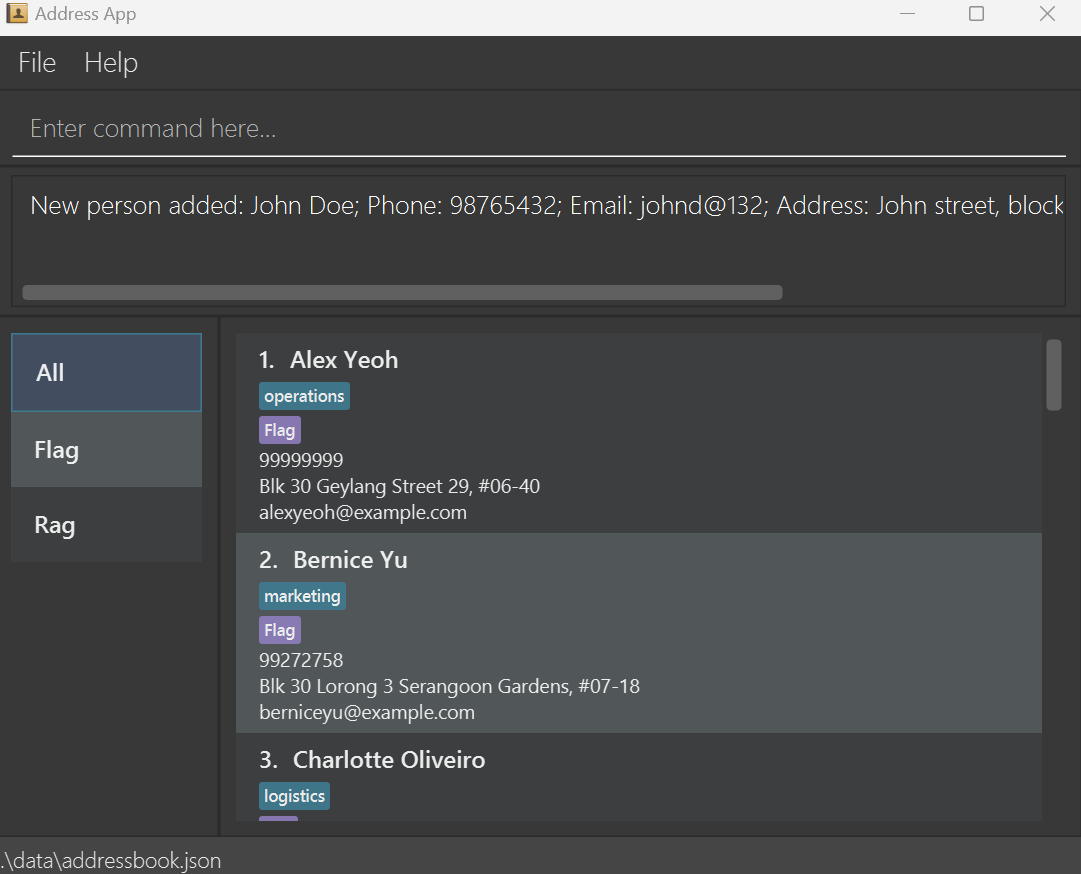Click the result box horizontal scrollbar
Image resolution: width=1081 pixels, height=874 pixels.
pos(403,292)
